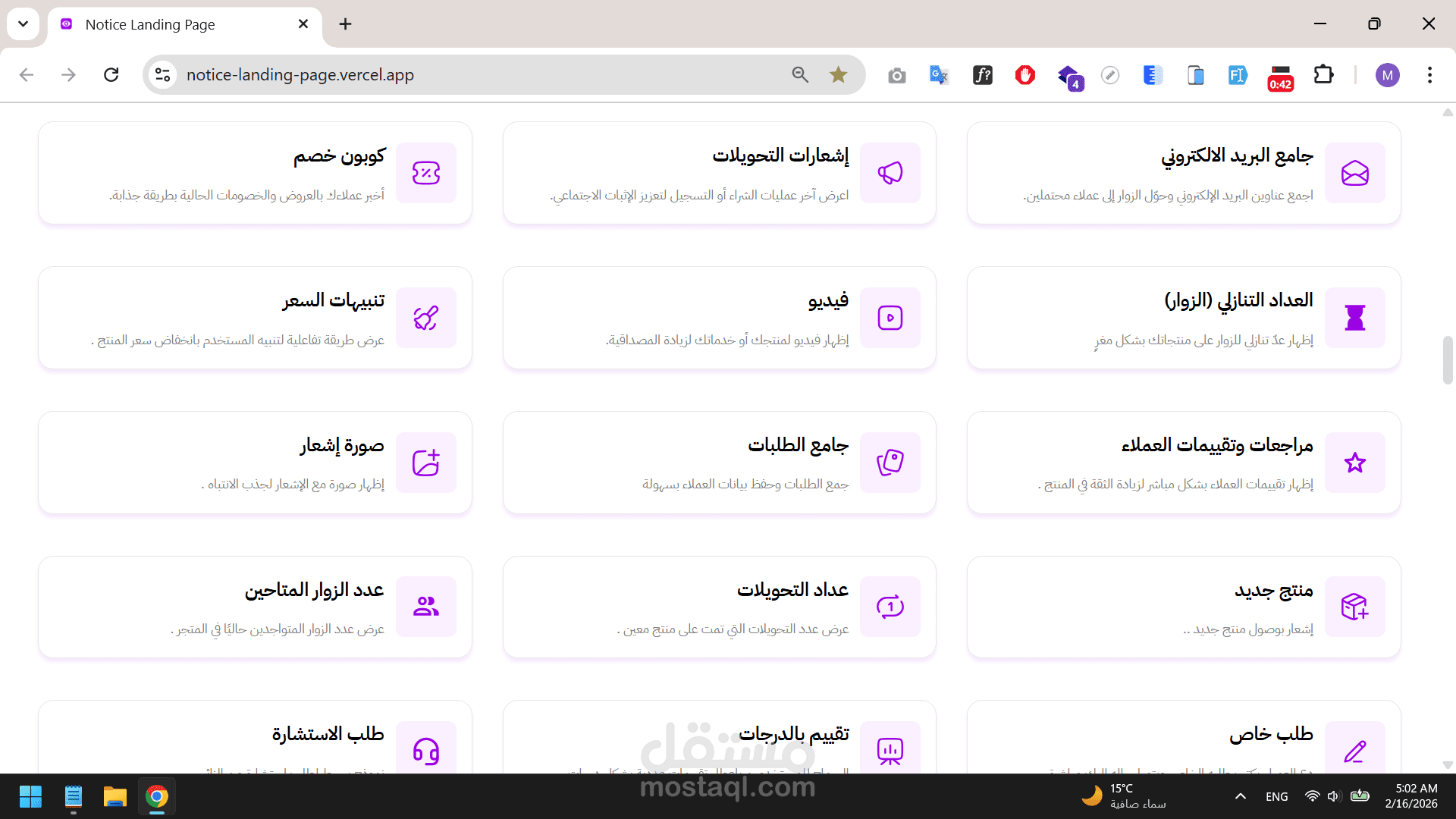The image size is (1456, 819).
Task: Click the new product box icon
Action: click(1354, 607)
